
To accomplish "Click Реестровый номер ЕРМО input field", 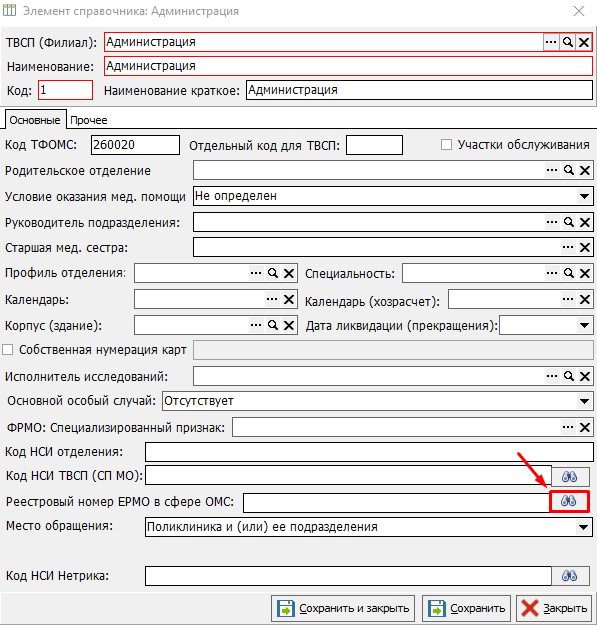I will [x=397, y=503].
